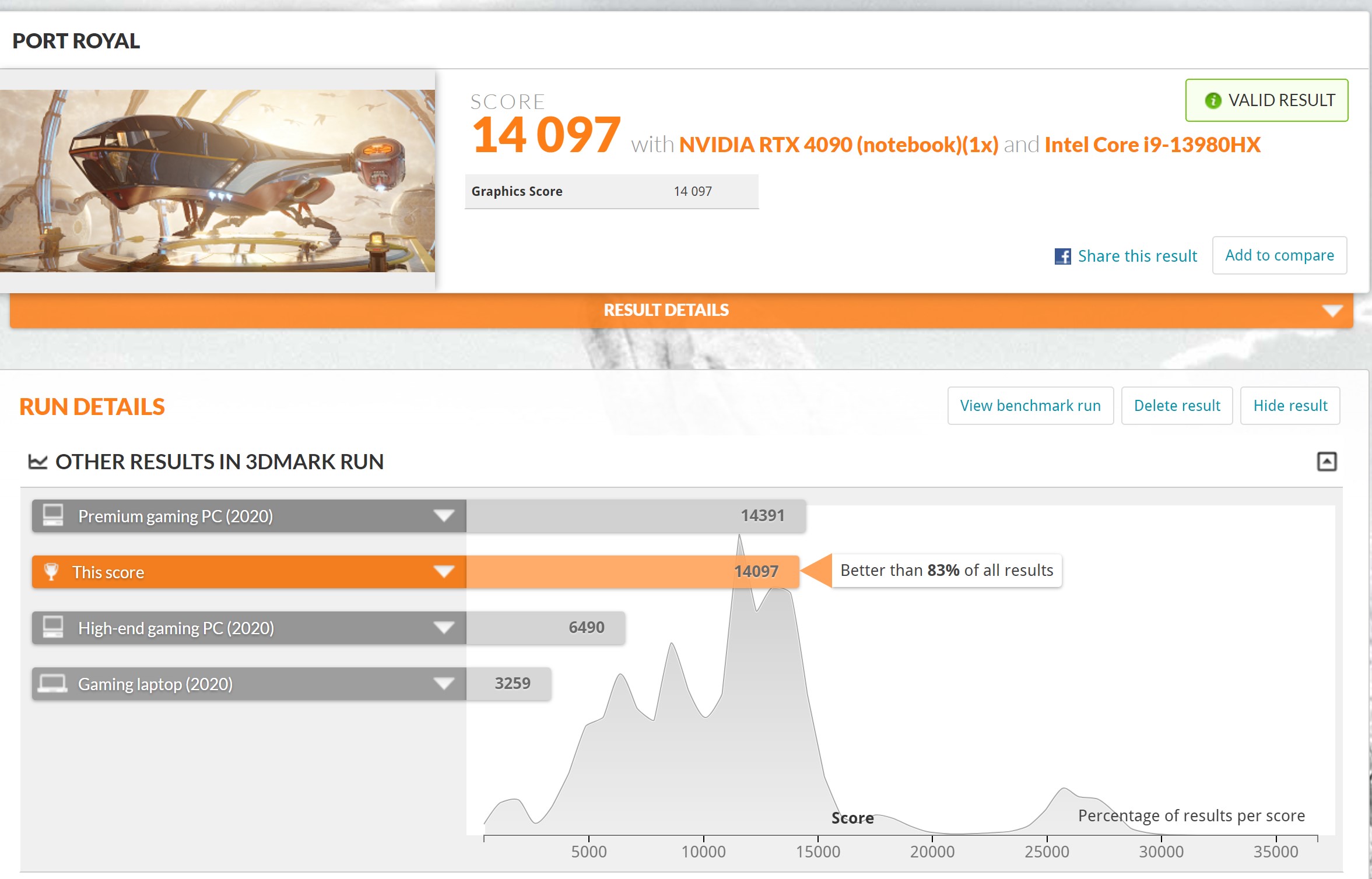This screenshot has height=879, width=1372.
Task: Click the Add to compare button
Action: click(x=1279, y=255)
